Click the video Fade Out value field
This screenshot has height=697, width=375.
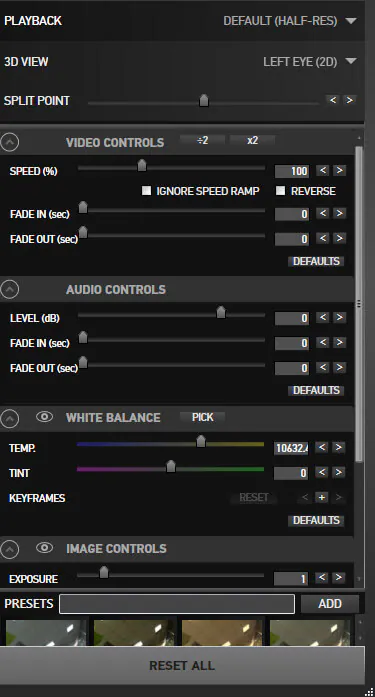(292, 239)
